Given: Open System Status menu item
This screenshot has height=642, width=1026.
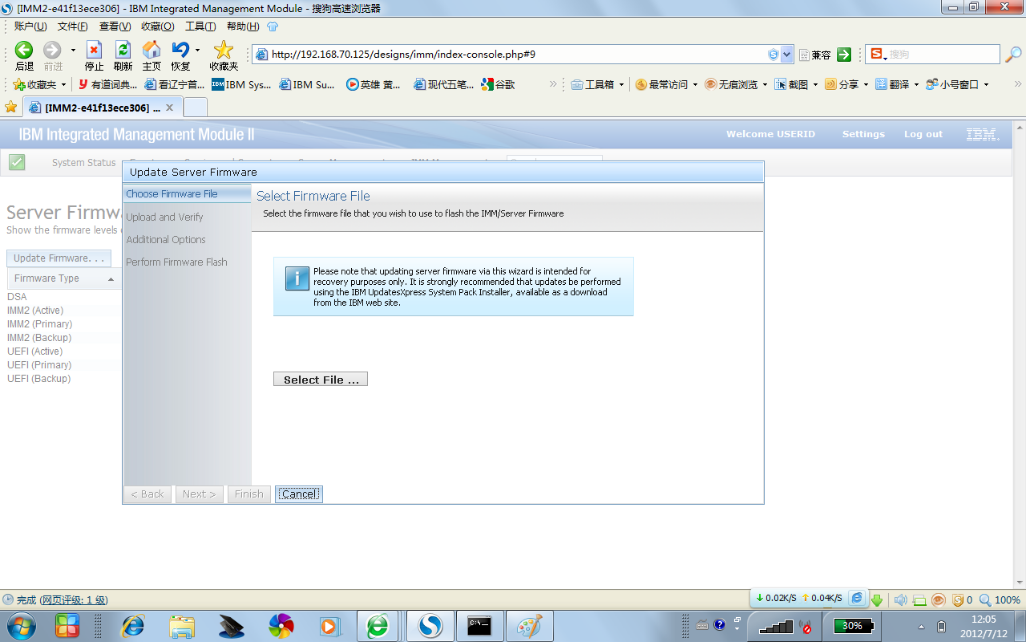Looking at the screenshot, I should tap(84, 162).
